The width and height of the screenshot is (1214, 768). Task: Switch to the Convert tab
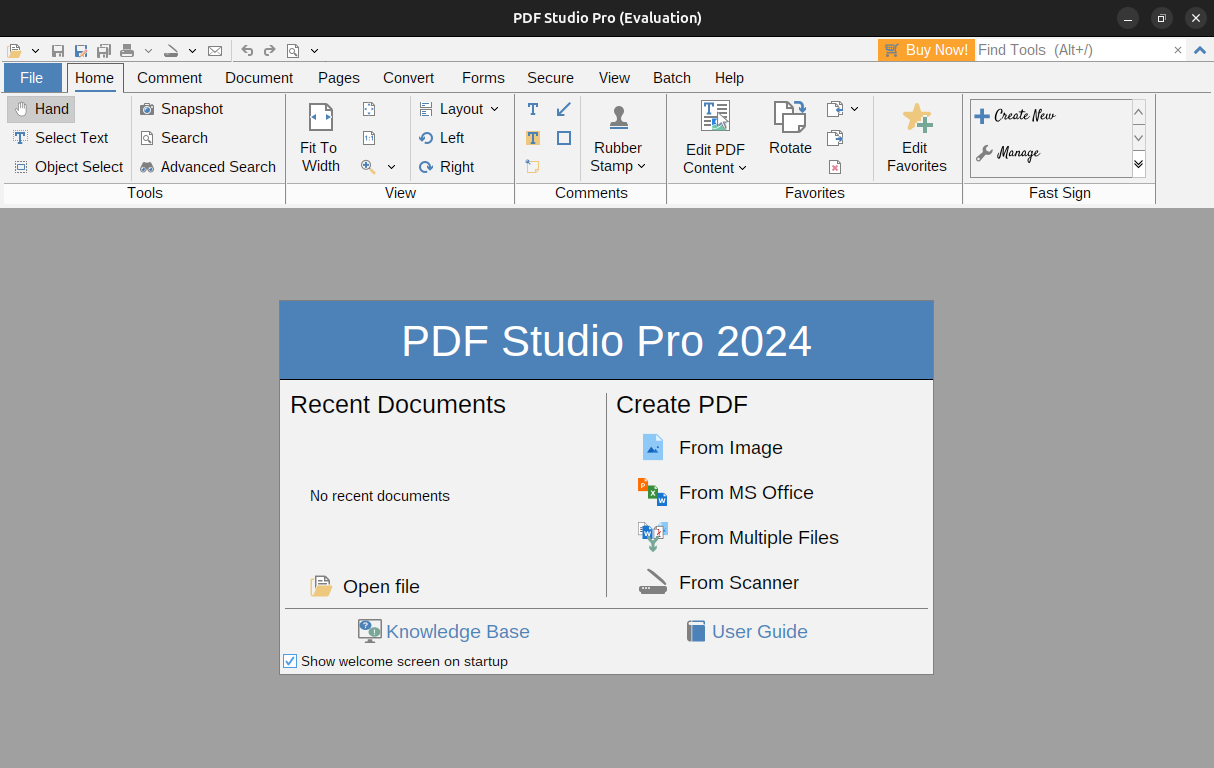408,78
